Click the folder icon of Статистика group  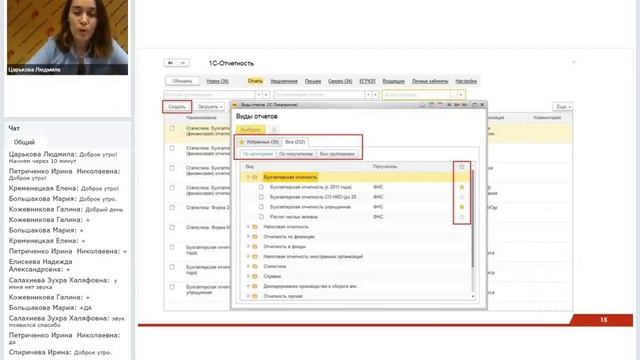point(255,266)
